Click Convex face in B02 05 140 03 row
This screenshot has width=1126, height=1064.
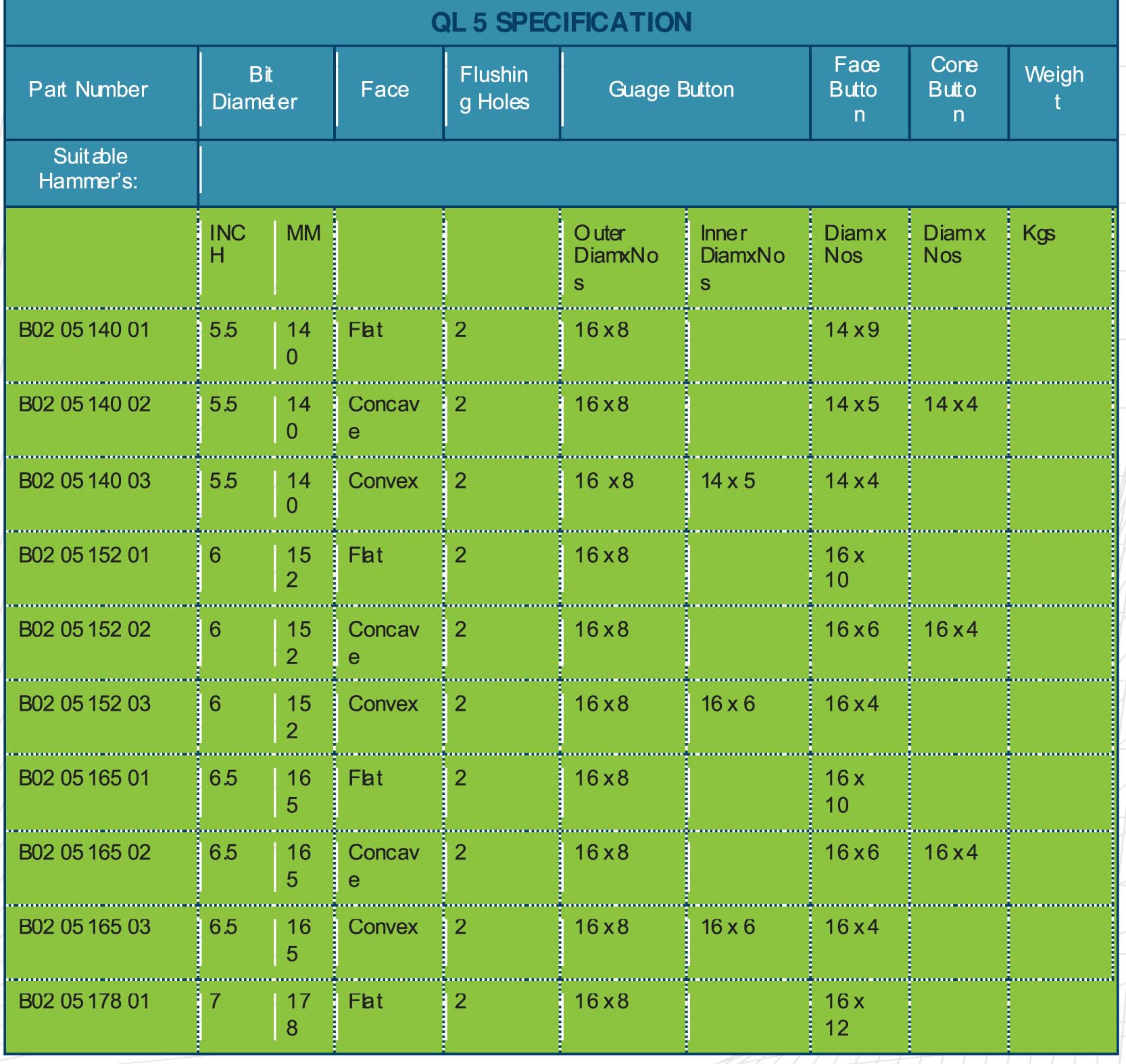(x=383, y=480)
